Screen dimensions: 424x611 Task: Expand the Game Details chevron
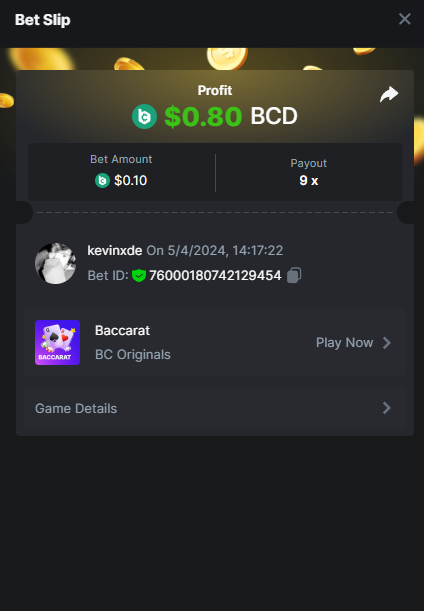click(387, 408)
